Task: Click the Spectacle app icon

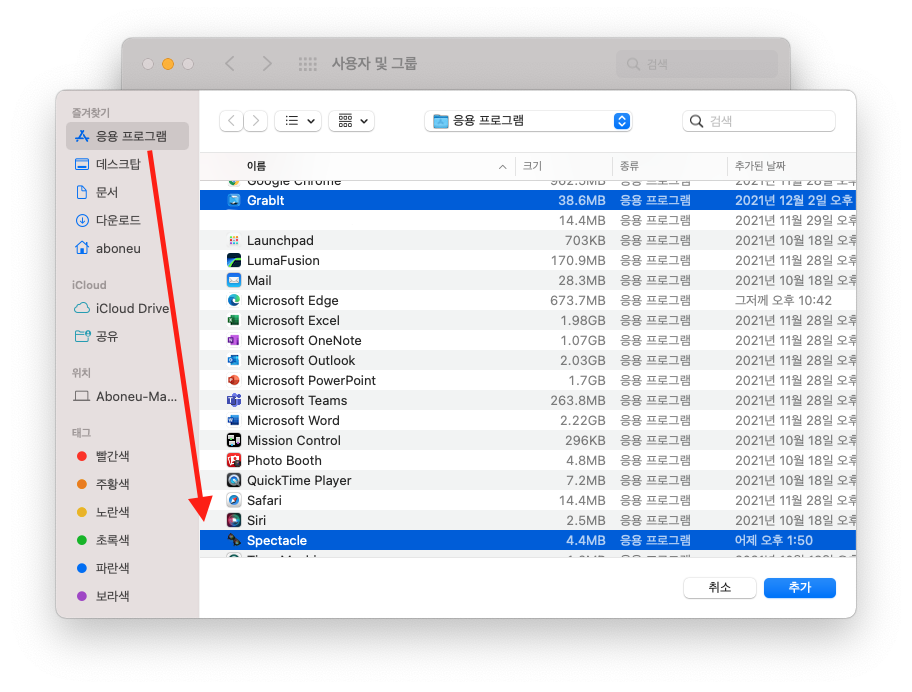Action: [234, 540]
